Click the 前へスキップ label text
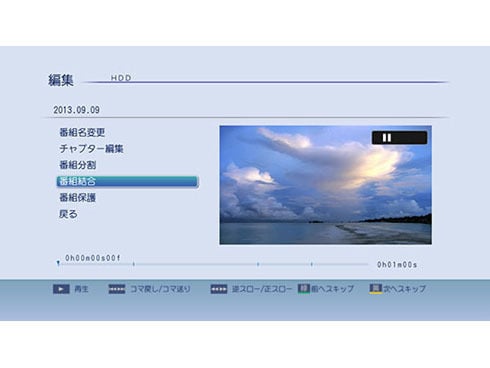The height and width of the screenshot is (368, 490). coord(332,289)
